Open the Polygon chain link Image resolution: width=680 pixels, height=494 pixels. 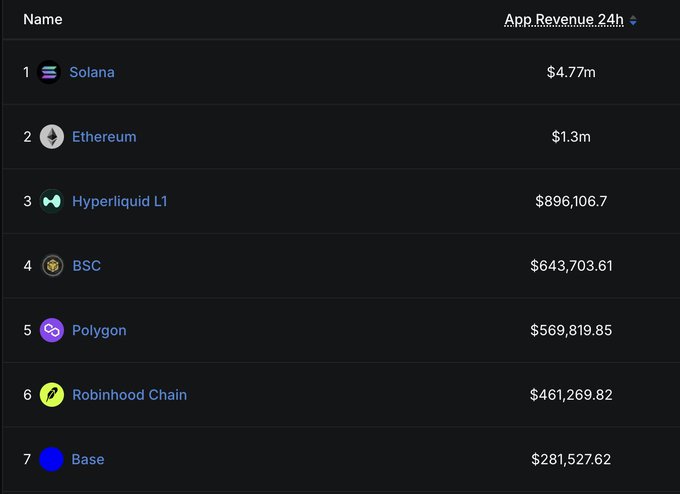99,330
